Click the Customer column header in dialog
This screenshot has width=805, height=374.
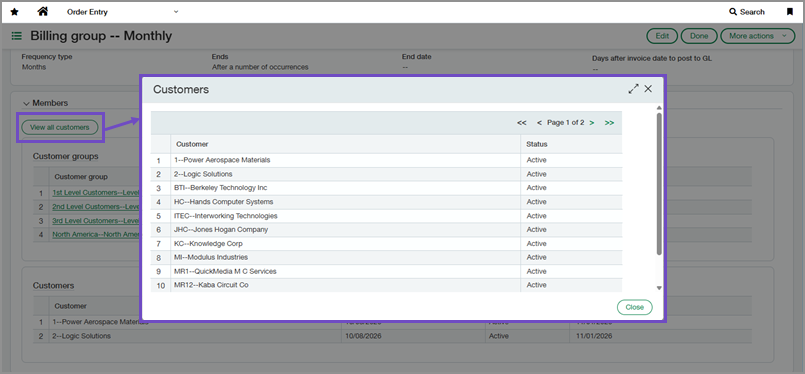pyautogui.click(x=346, y=144)
